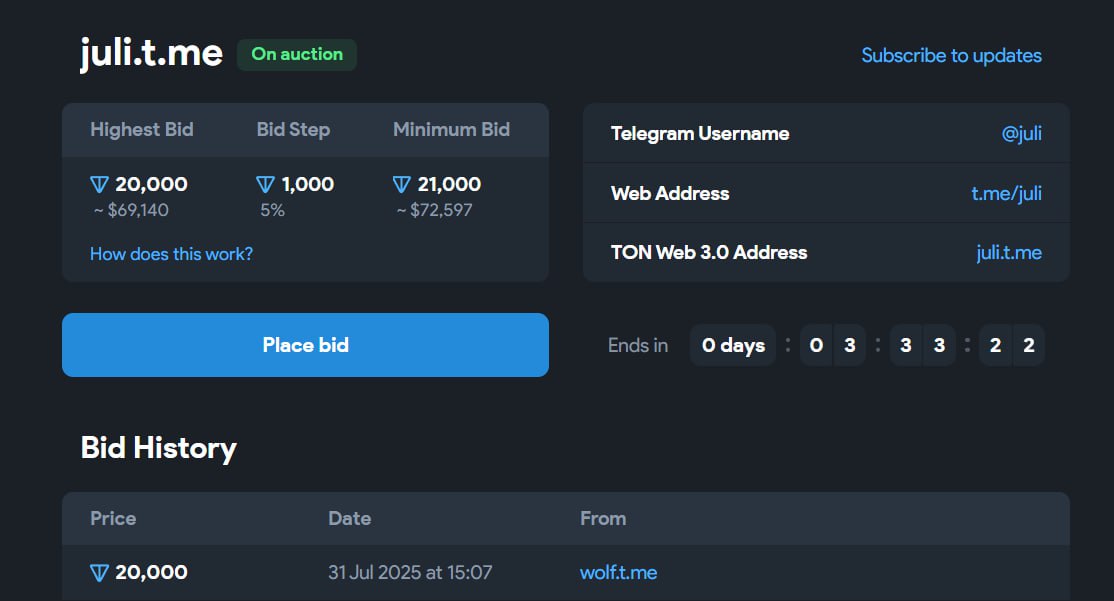Click TON icon beside Highest Bid 20,000
The width and height of the screenshot is (1114, 601).
99,185
